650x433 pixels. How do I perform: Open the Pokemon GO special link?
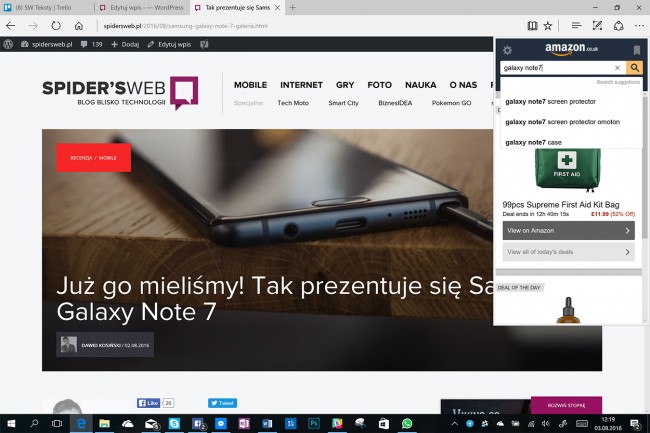tap(451, 103)
